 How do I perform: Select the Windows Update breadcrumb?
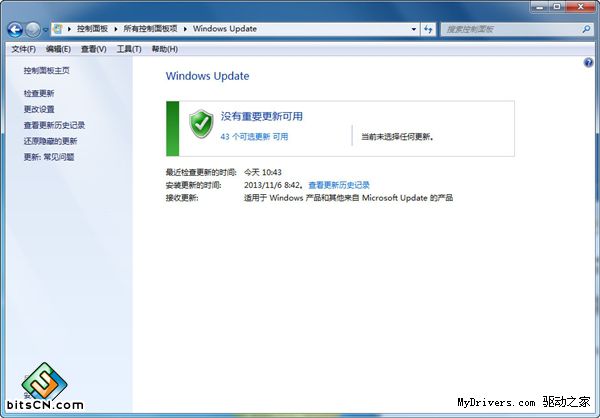click(x=225, y=29)
